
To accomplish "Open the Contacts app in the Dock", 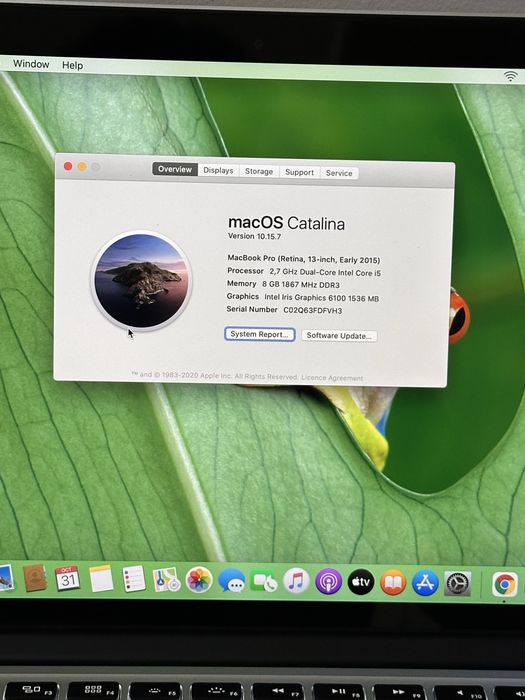I will coord(35,578).
